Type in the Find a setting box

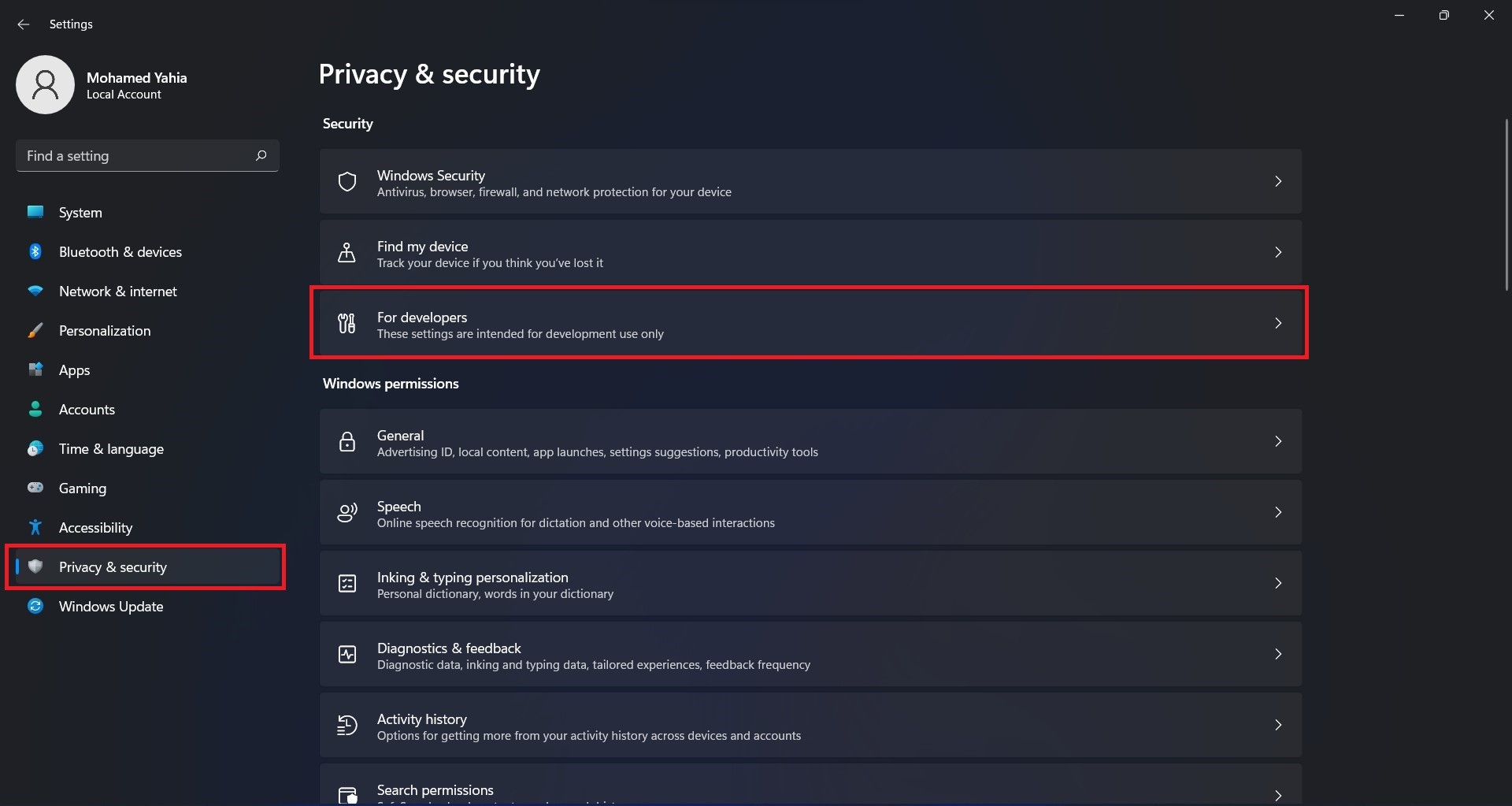tap(134, 156)
